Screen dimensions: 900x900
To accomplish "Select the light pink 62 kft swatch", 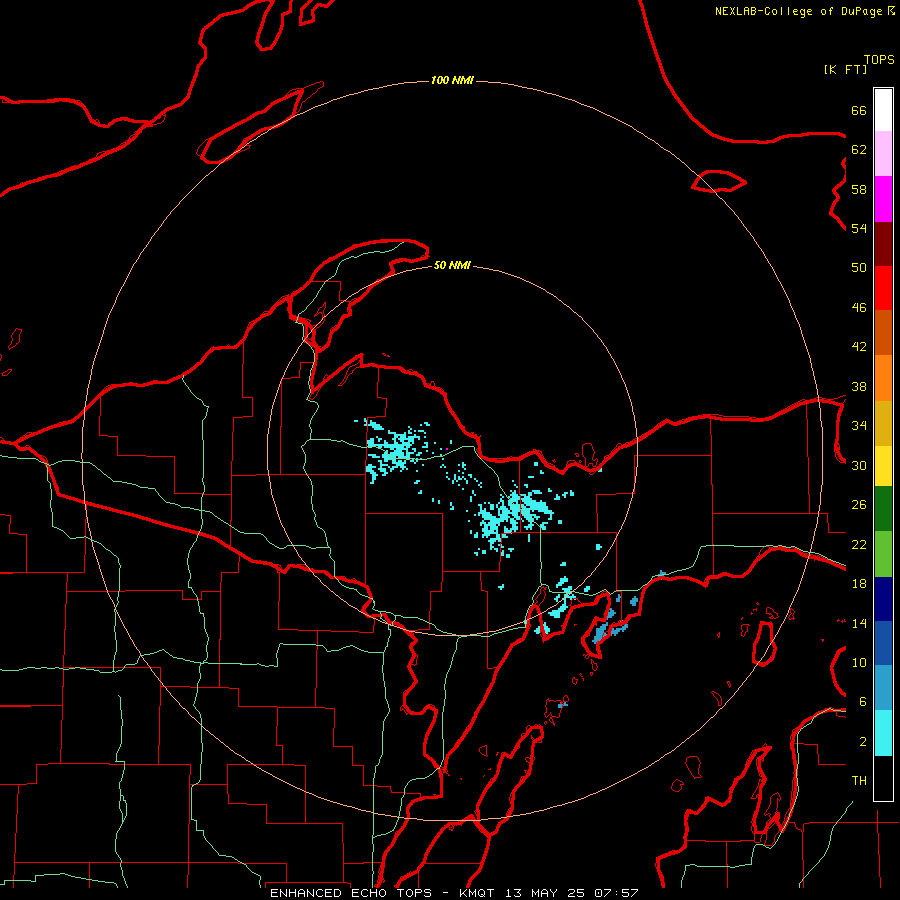I will (883, 153).
